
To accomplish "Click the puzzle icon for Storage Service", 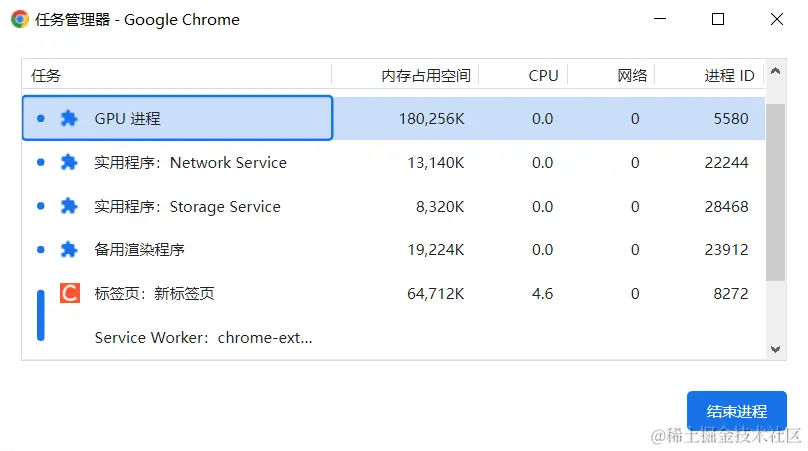I will [68, 206].
